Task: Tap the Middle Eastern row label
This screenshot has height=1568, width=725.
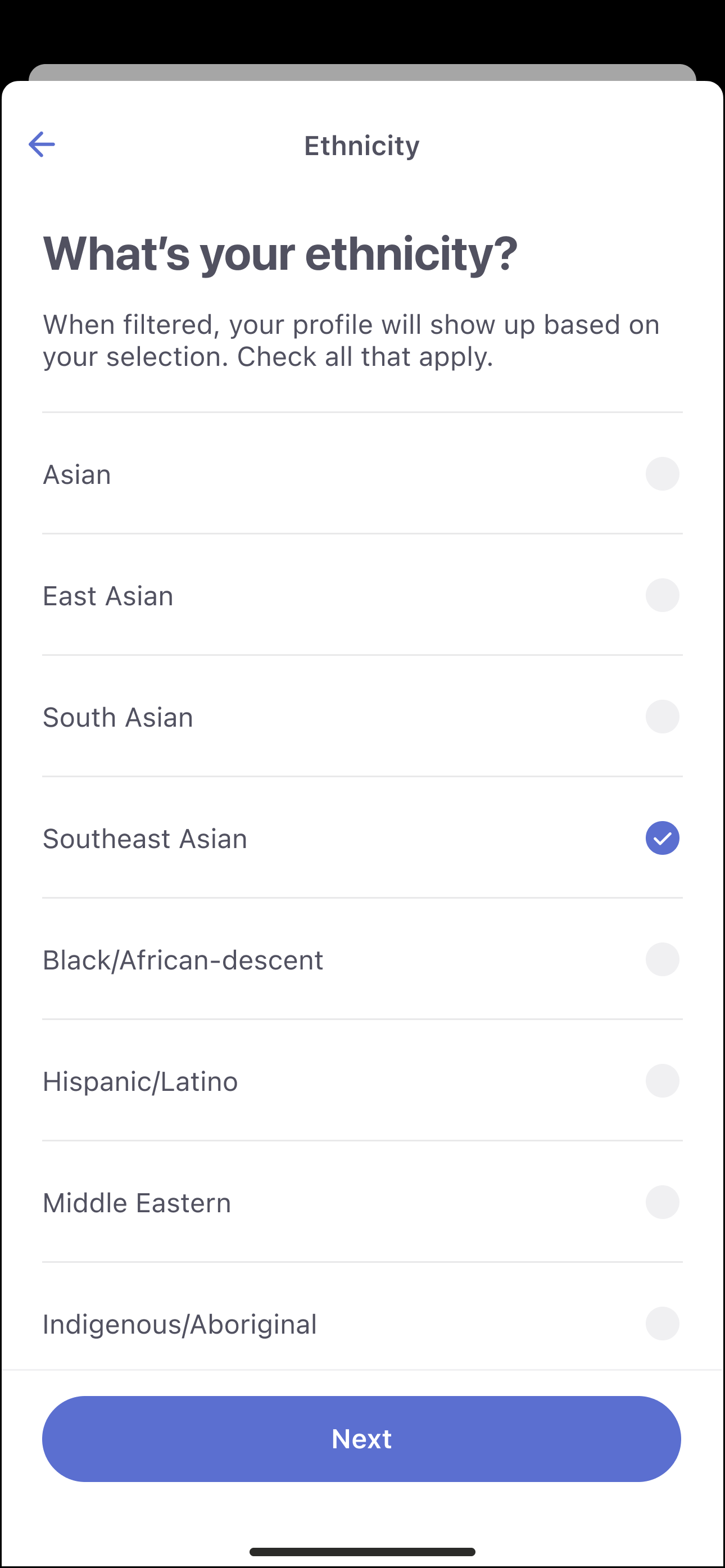Action: (x=137, y=1203)
